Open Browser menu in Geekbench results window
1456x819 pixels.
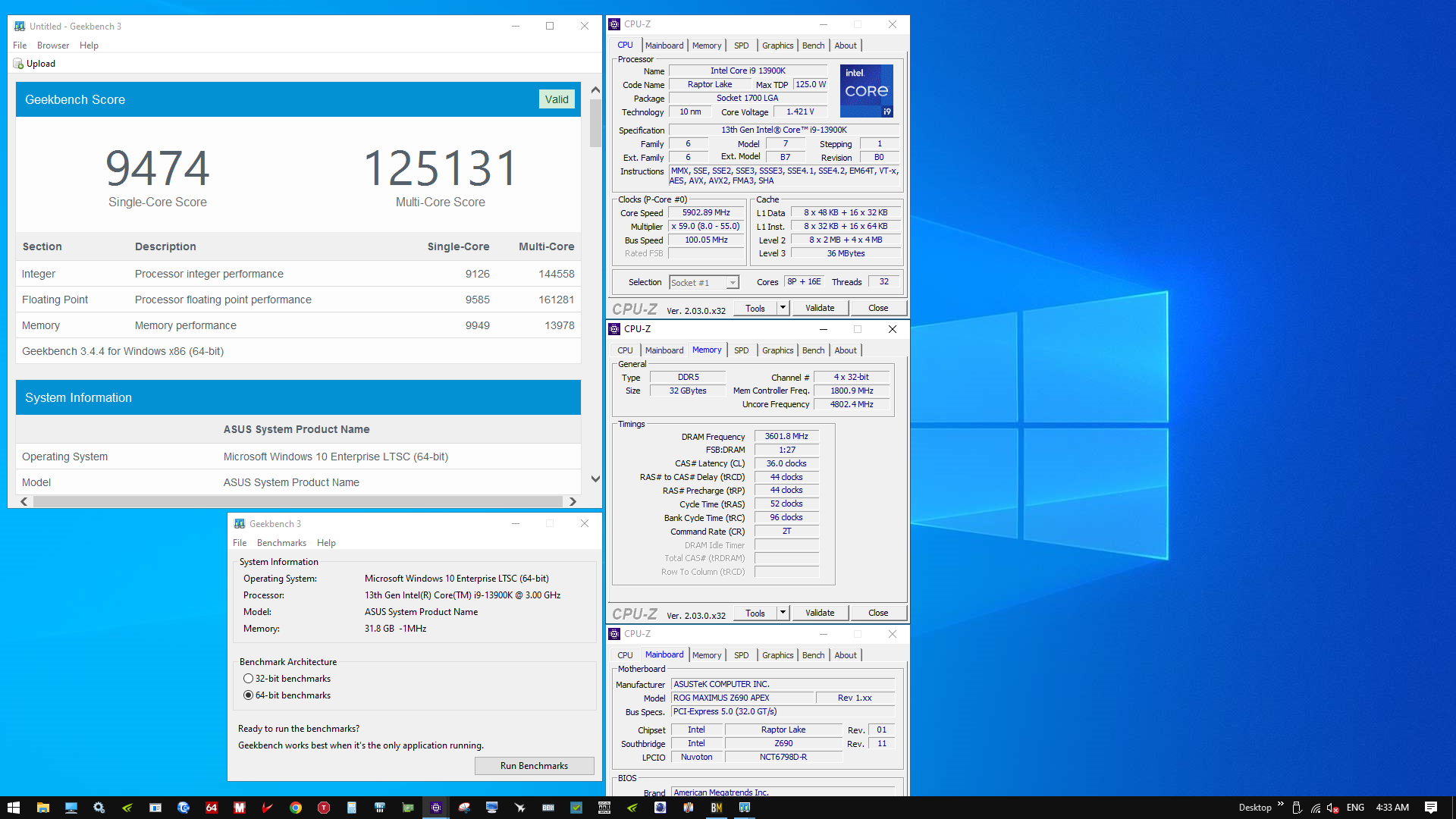click(x=53, y=45)
